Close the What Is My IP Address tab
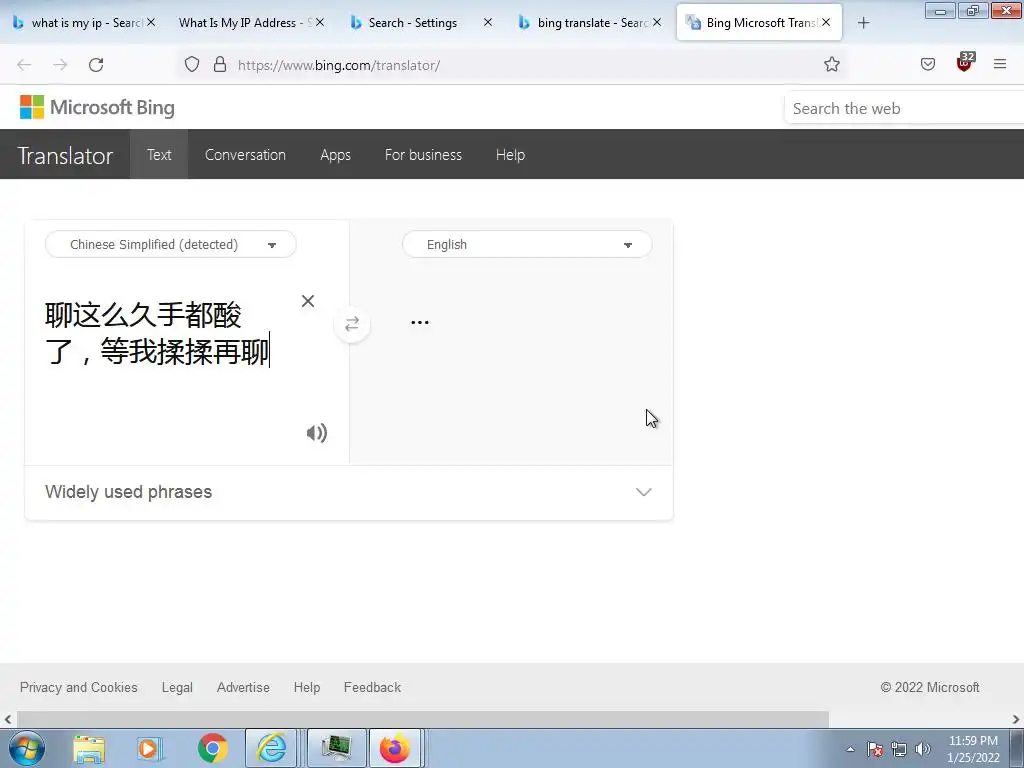 tap(319, 22)
